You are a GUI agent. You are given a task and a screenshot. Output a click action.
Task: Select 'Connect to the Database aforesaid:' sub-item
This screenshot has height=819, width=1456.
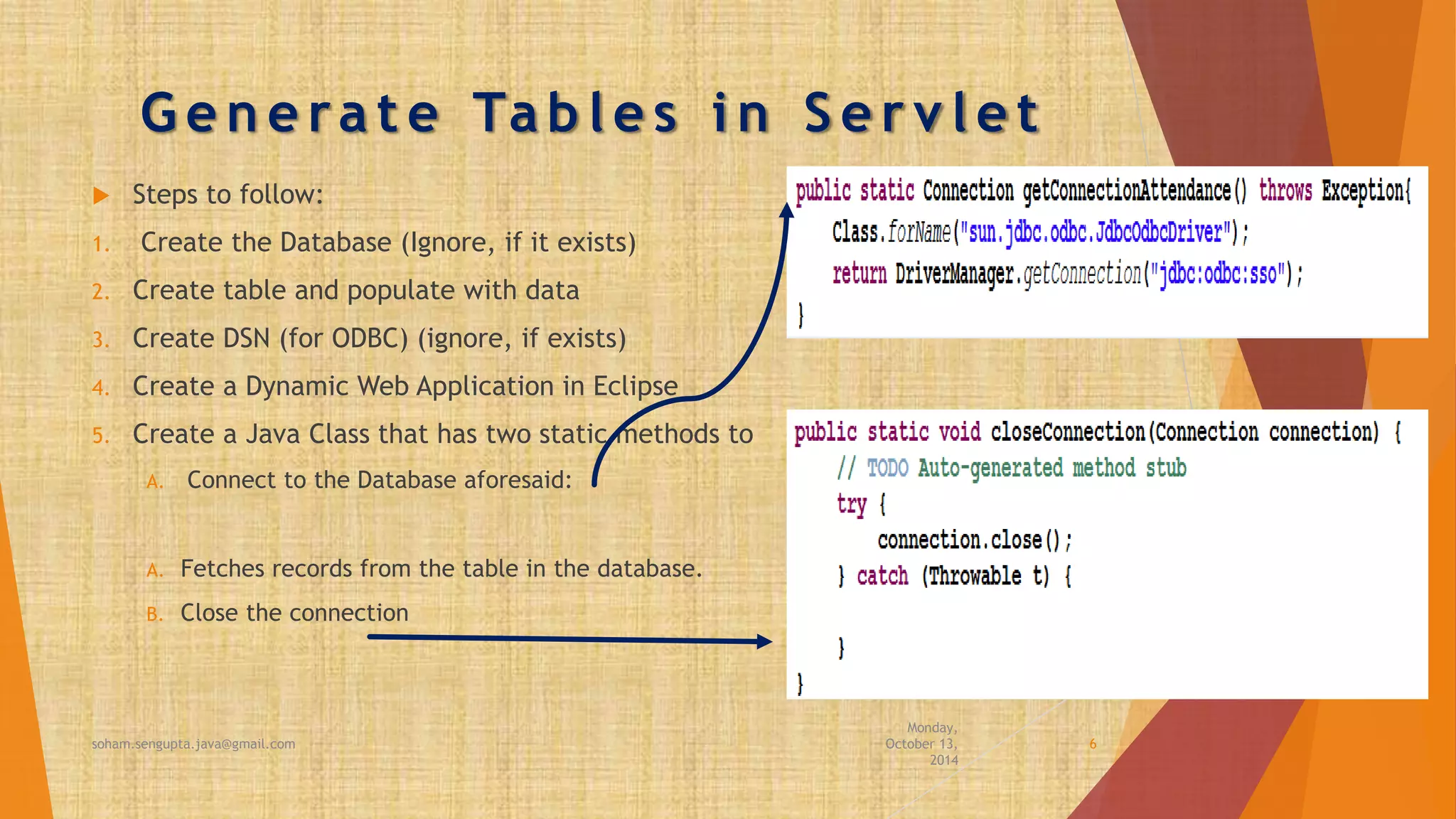(x=379, y=480)
